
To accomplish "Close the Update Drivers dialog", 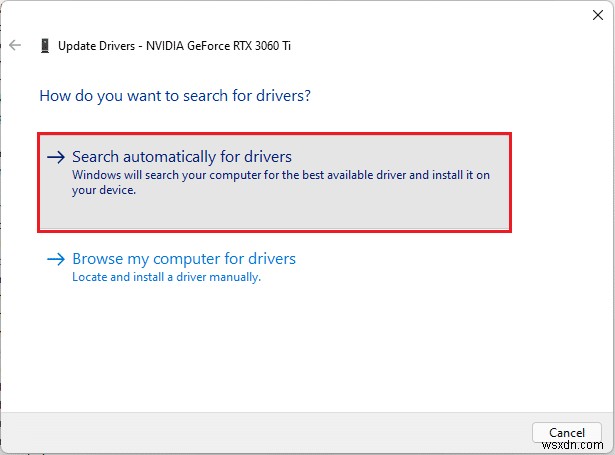I will (x=598, y=15).
